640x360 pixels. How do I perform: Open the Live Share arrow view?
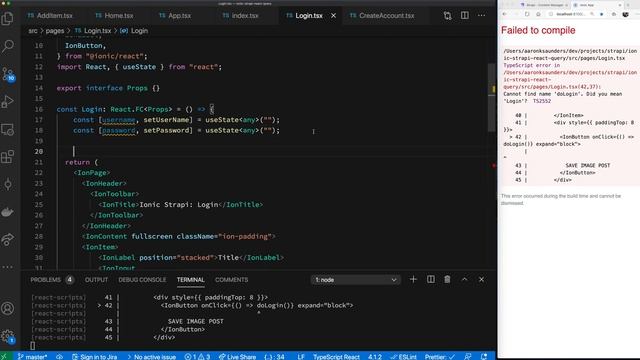point(8,239)
